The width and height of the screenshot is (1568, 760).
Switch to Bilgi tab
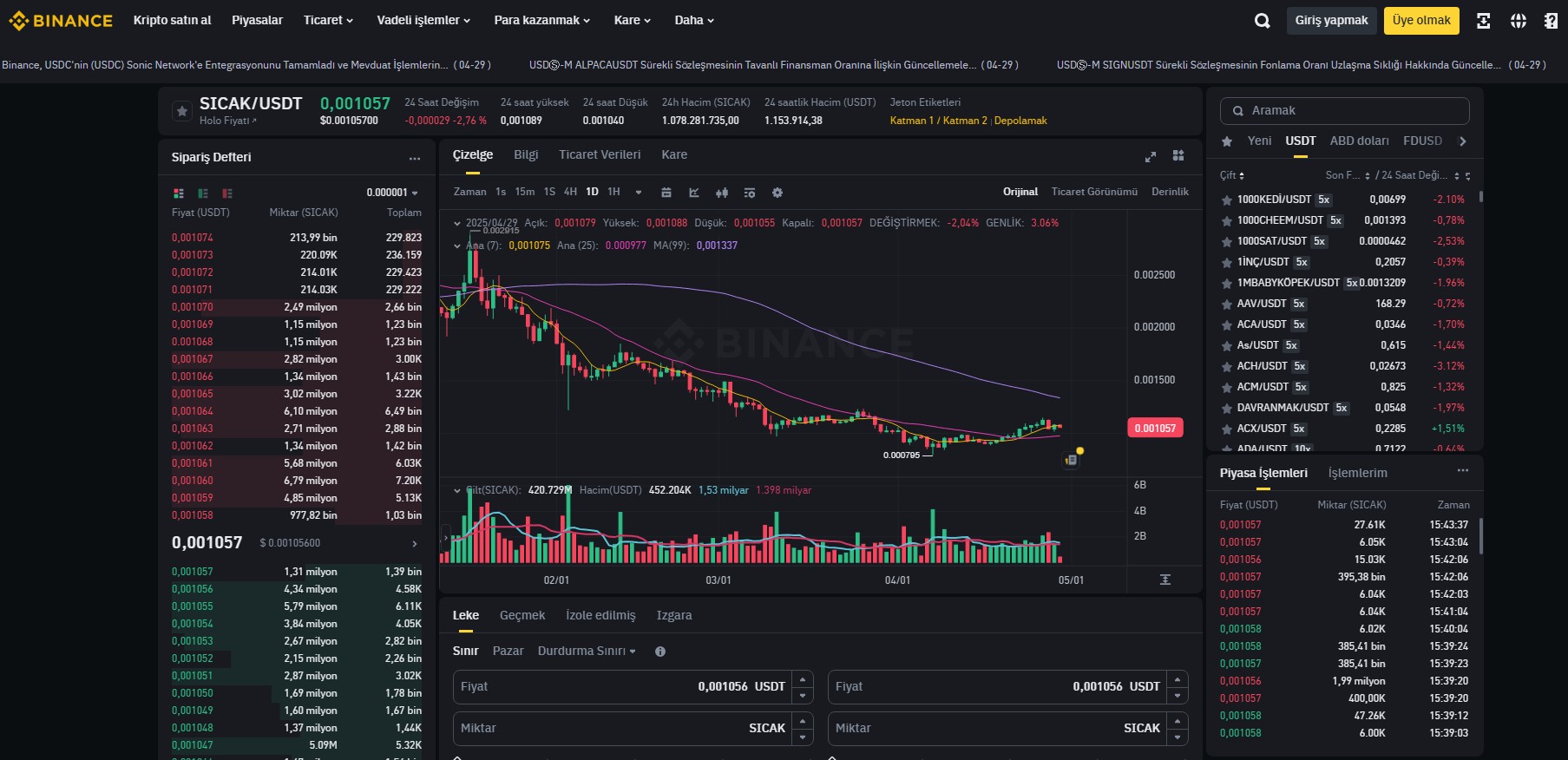[526, 154]
